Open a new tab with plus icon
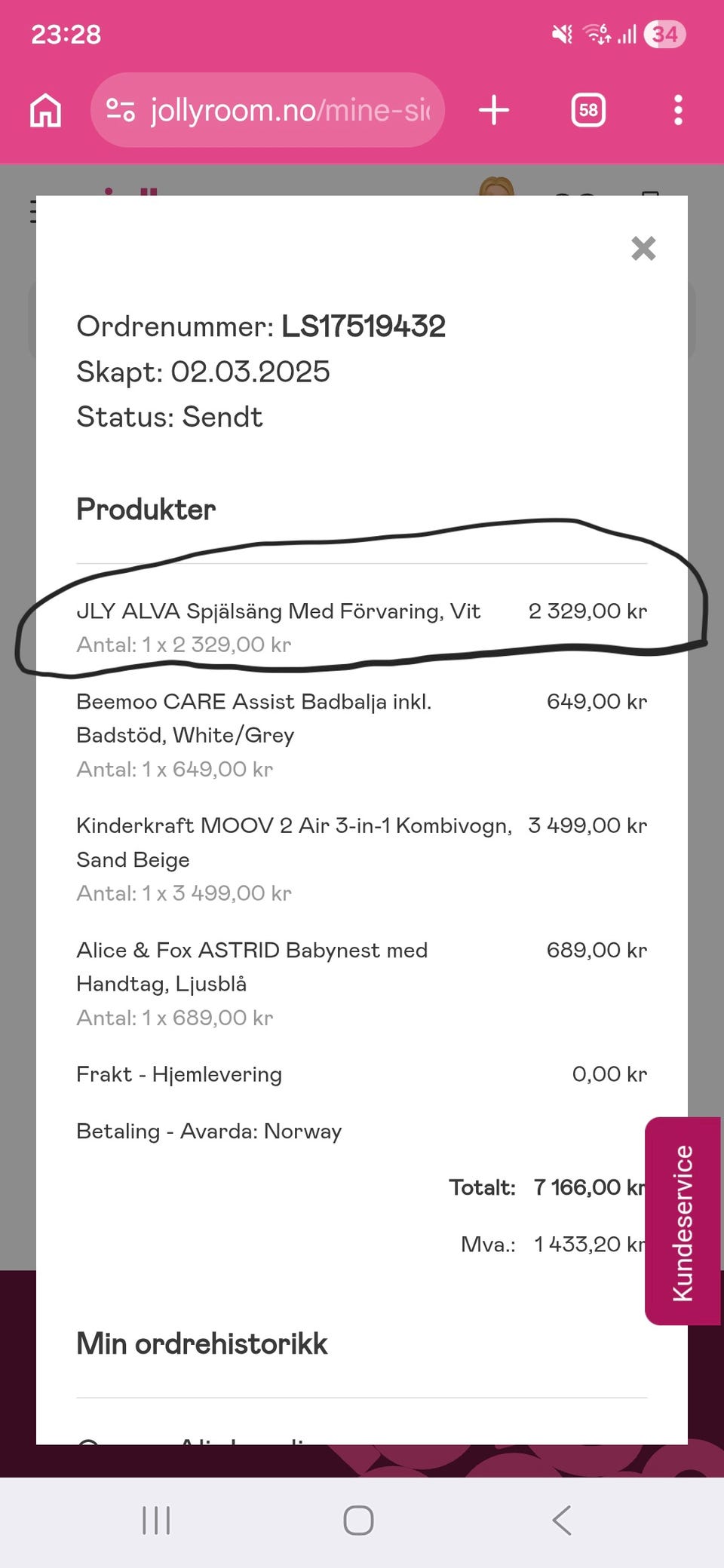The image size is (724, 1568). click(x=494, y=110)
